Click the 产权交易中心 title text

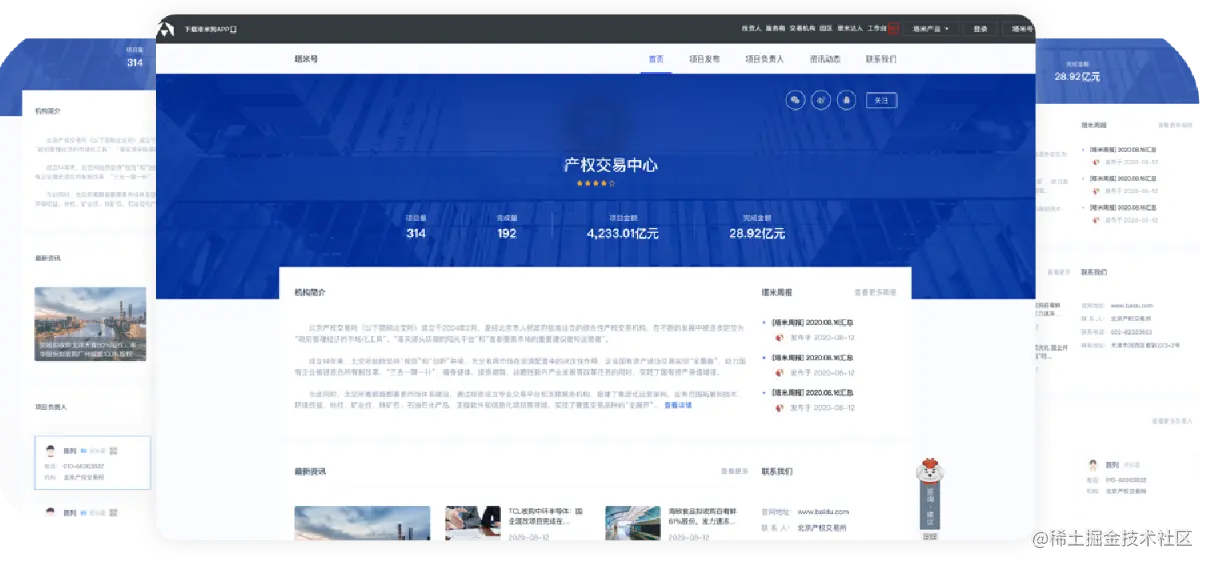pos(611,165)
